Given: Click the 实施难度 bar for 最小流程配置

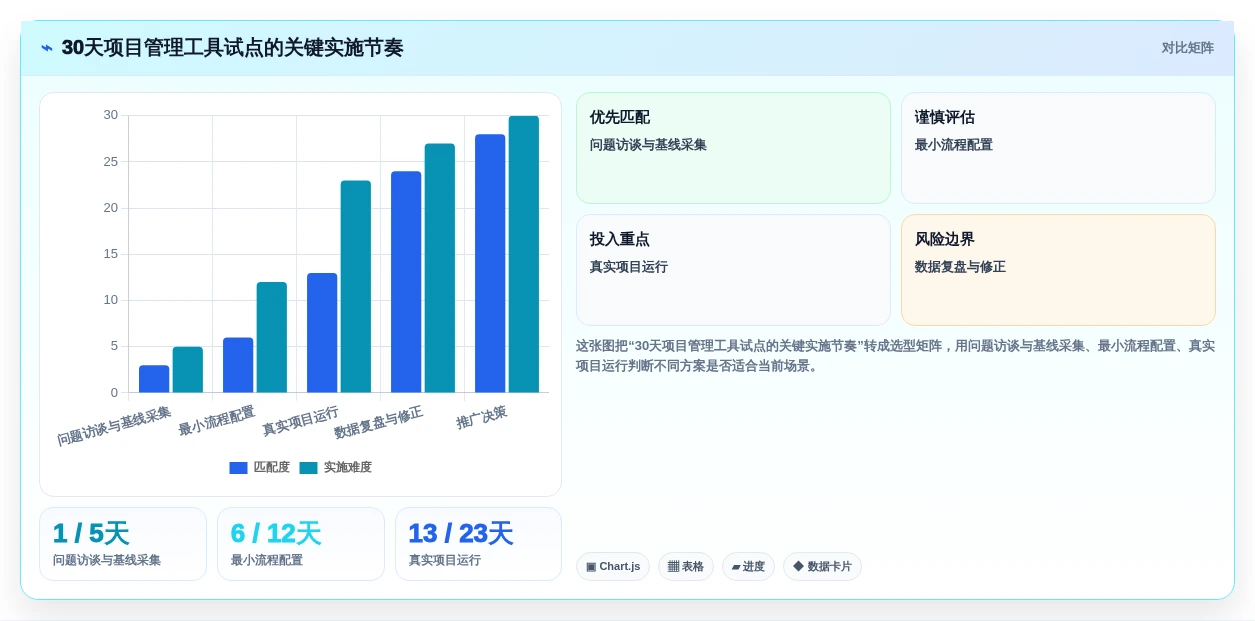Looking at the screenshot, I should coord(272,337).
